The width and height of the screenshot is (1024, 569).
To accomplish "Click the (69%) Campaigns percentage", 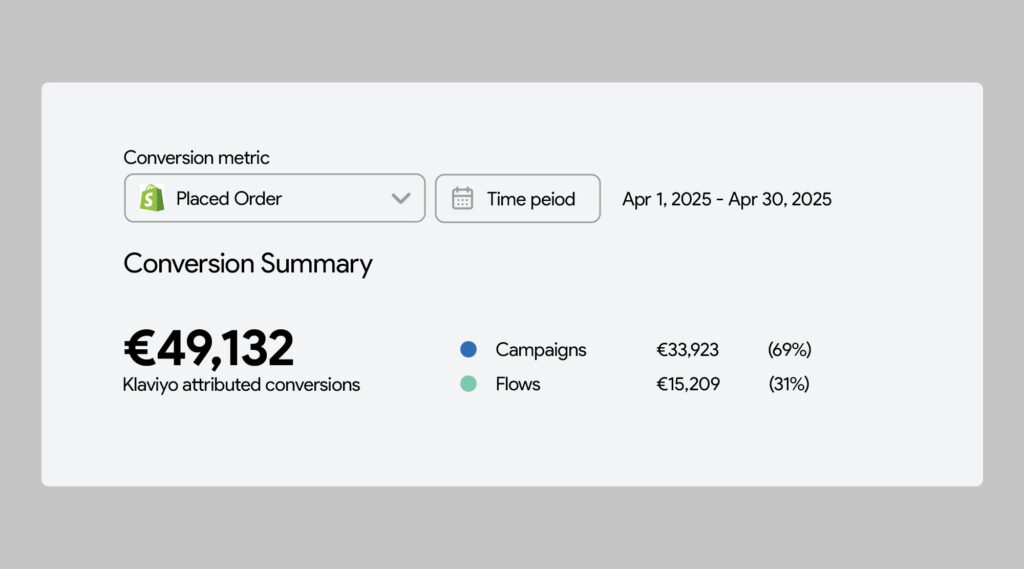I will click(x=790, y=350).
